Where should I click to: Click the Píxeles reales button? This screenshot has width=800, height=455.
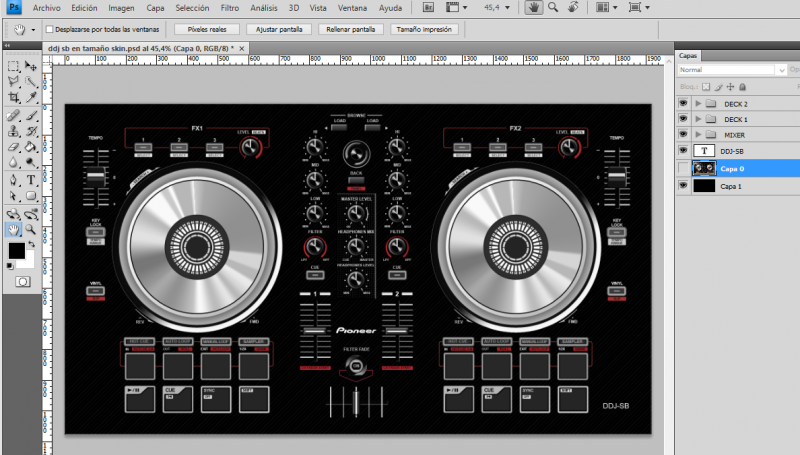pyautogui.click(x=207, y=30)
